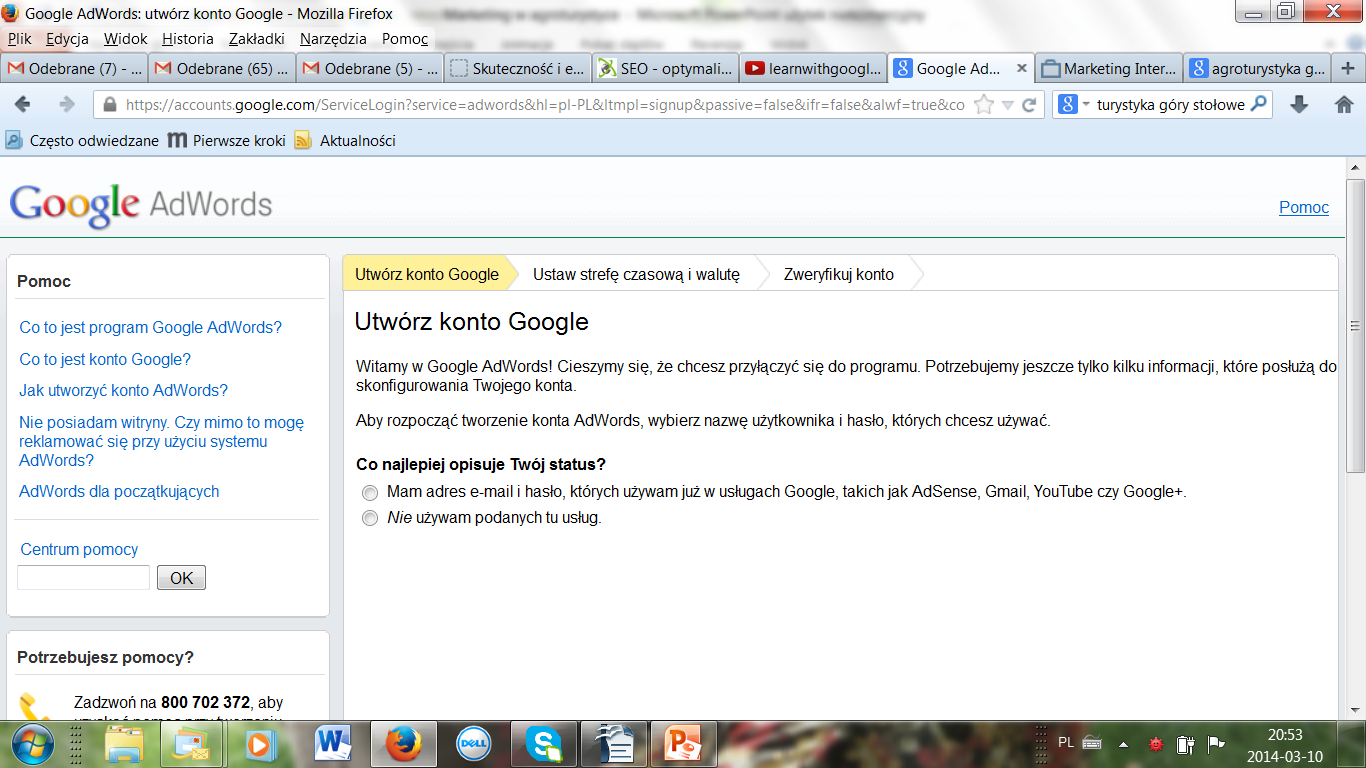
Task: Open the Firefox downloads arrow icon
Action: coord(1299,104)
